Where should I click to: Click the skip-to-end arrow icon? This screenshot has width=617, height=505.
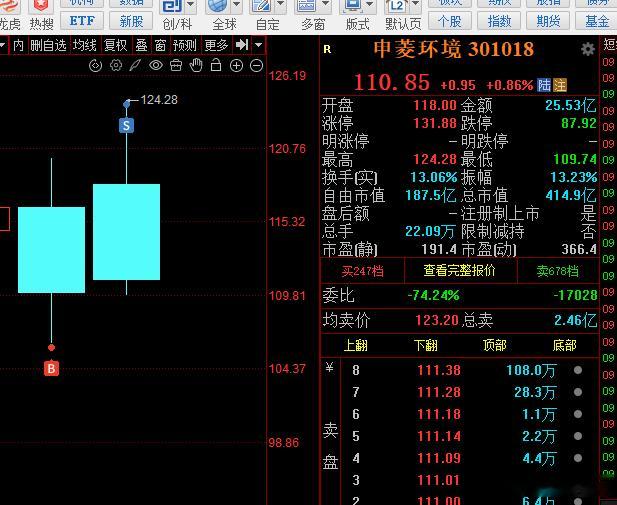click(x=242, y=45)
